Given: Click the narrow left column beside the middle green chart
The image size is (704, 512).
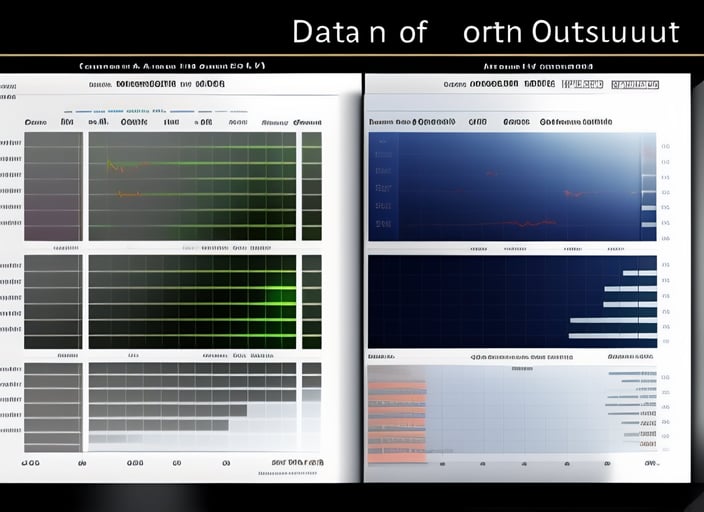Looking at the screenshot, I should click(x=53, y=301).
